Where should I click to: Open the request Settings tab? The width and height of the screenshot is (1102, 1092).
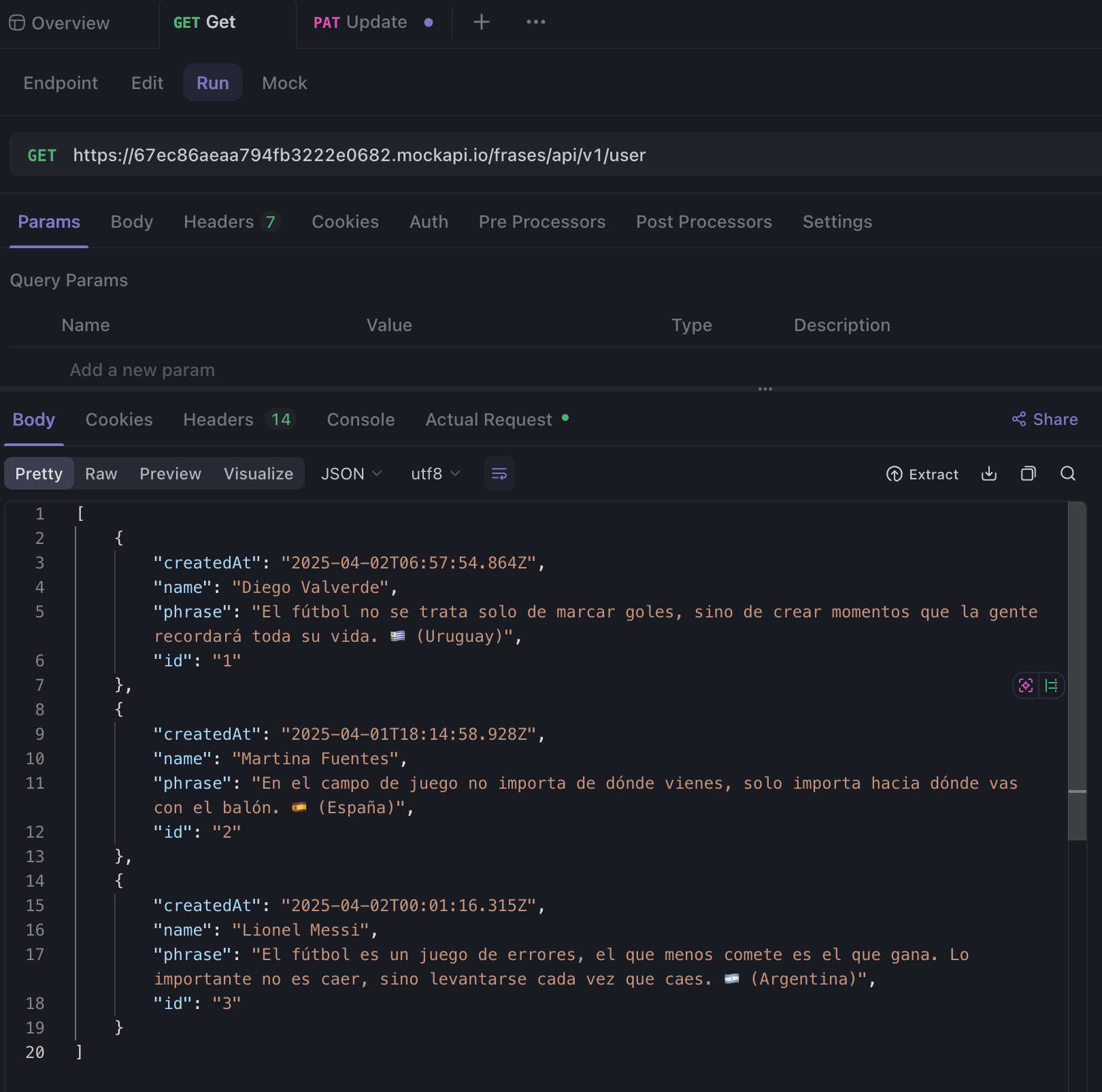pos(837,222)
